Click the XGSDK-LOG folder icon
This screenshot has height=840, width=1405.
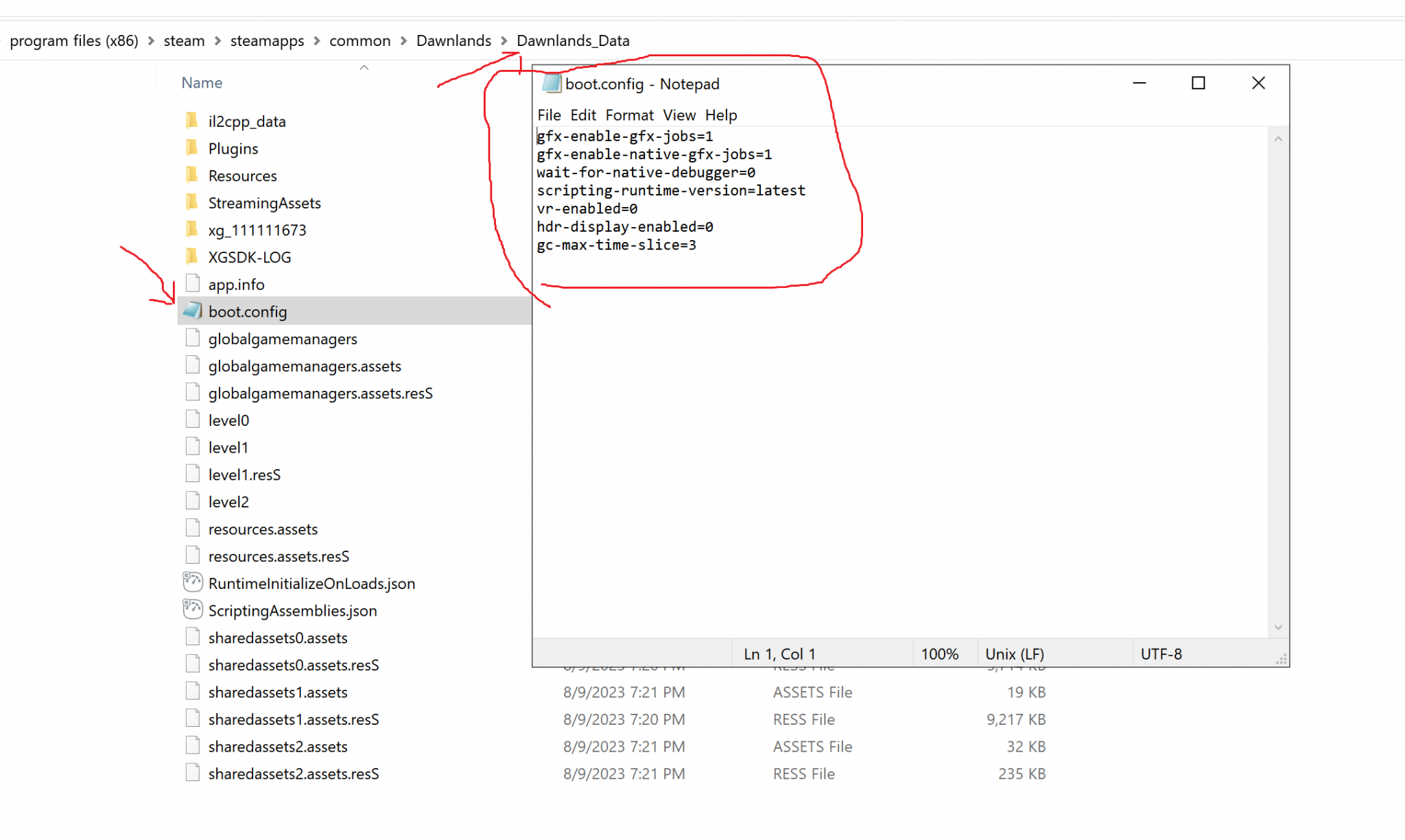click(192, 256)
